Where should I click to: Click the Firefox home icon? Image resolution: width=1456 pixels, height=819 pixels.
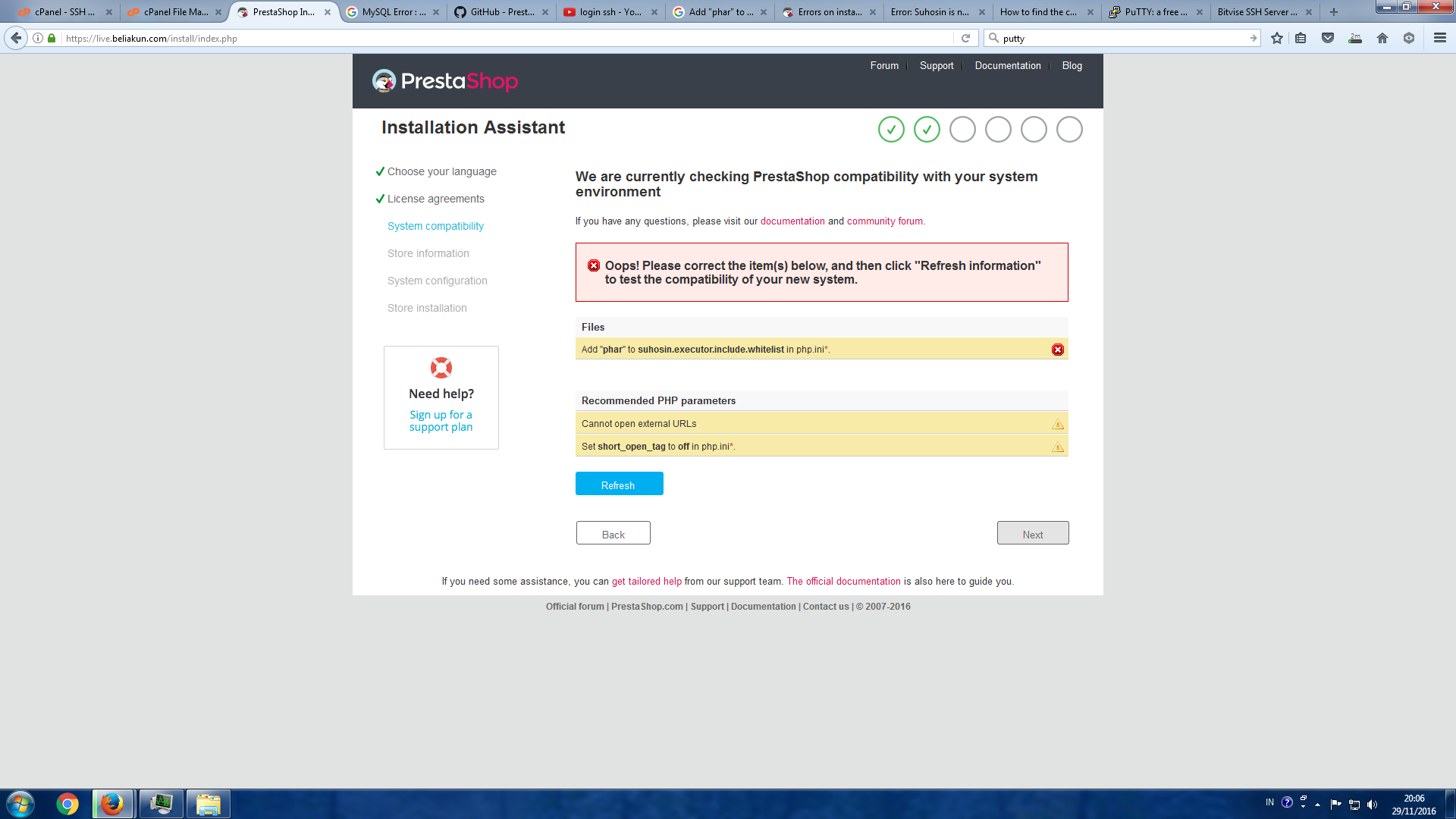1382,38
